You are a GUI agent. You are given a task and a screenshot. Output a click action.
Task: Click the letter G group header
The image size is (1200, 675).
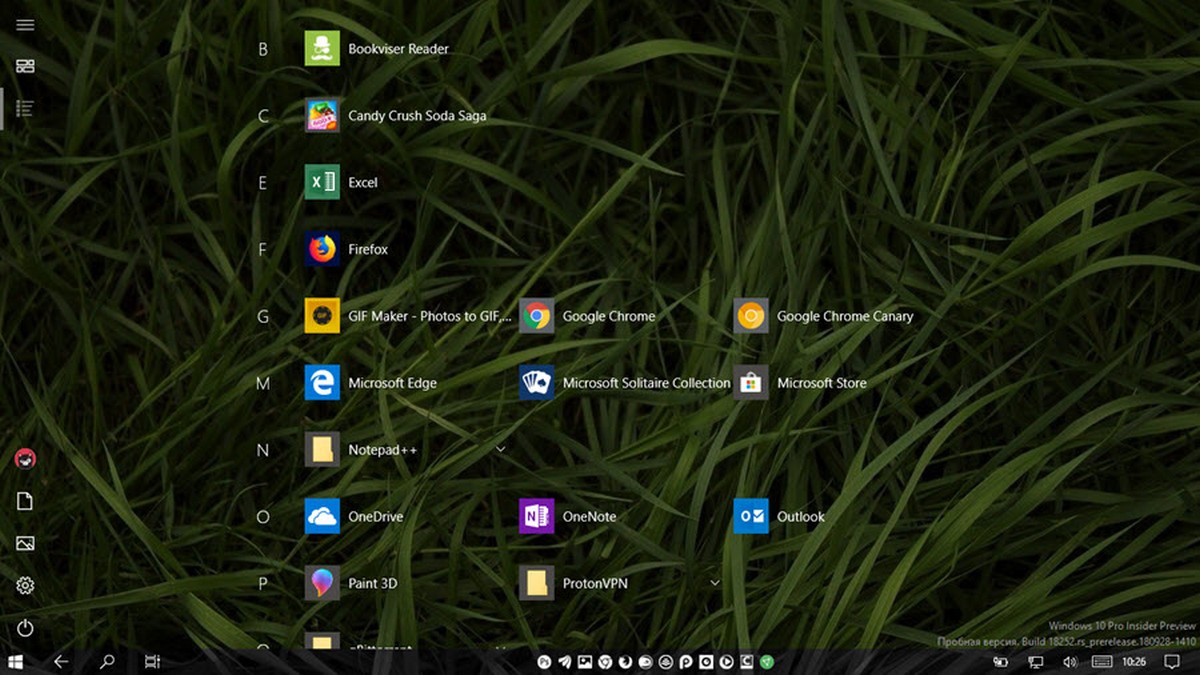[x=263, y=316]
